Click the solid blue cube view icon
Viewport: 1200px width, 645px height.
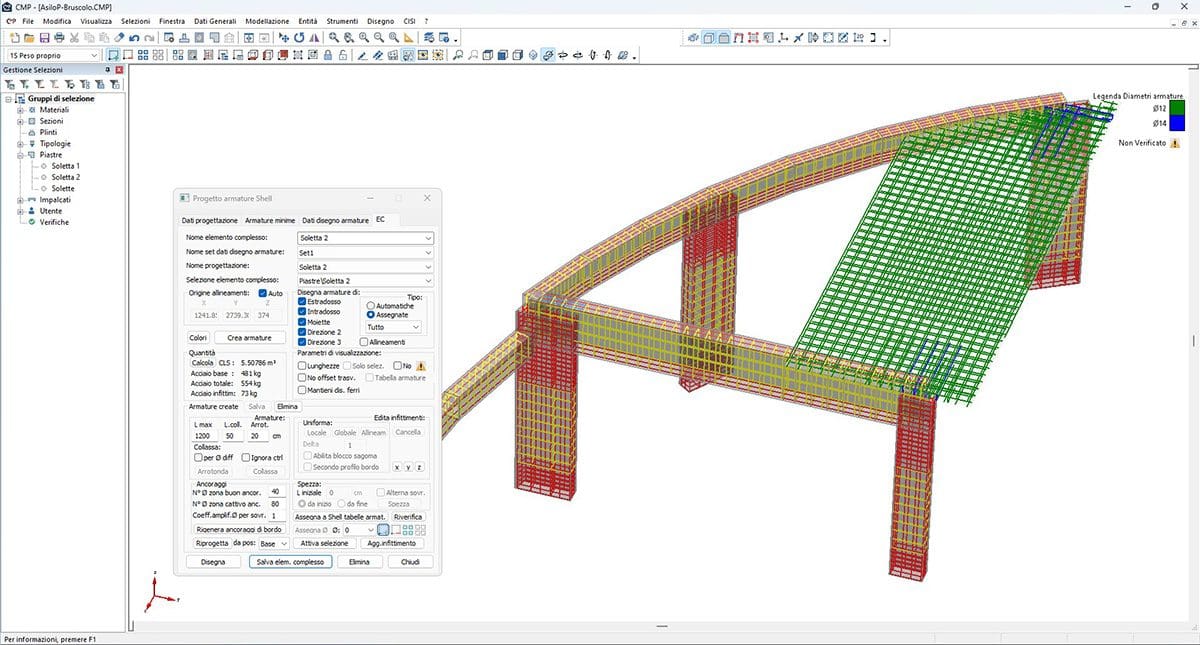(502, 55)
